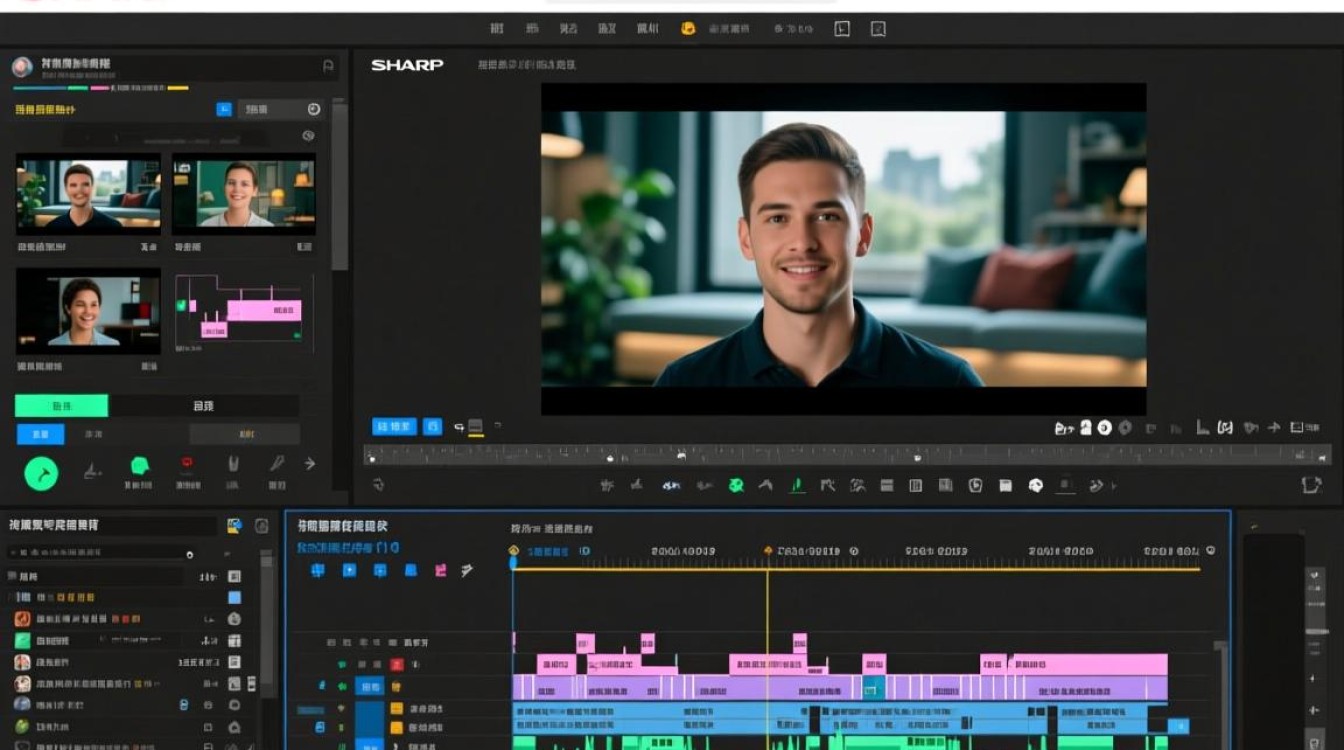Viewport: 1344px width, 750px height.
Task: Click the gray rounded icon in project panel header
Action: coord(262,525)
